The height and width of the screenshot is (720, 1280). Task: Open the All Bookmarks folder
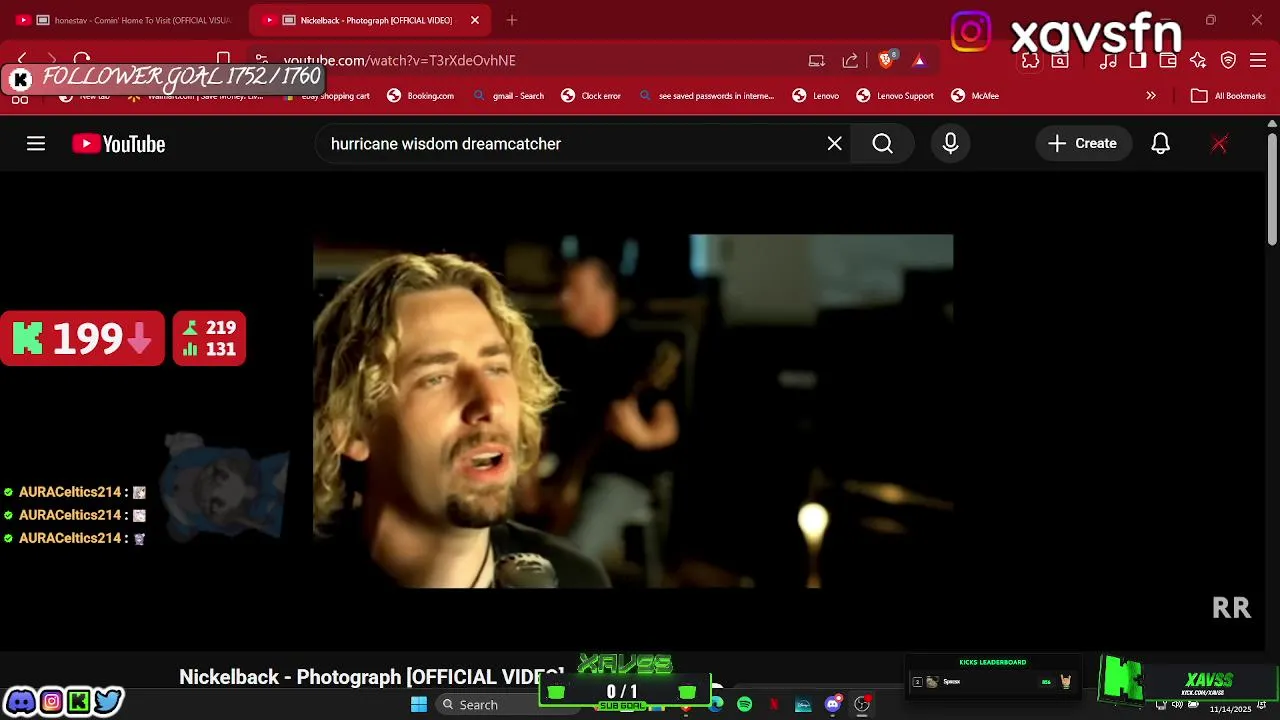[1228, 96]
